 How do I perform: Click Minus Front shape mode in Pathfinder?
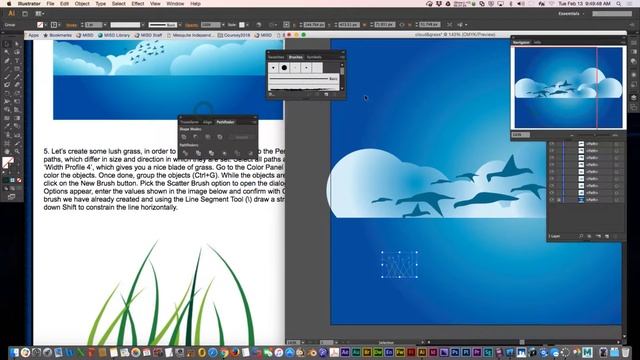(196, 137)
